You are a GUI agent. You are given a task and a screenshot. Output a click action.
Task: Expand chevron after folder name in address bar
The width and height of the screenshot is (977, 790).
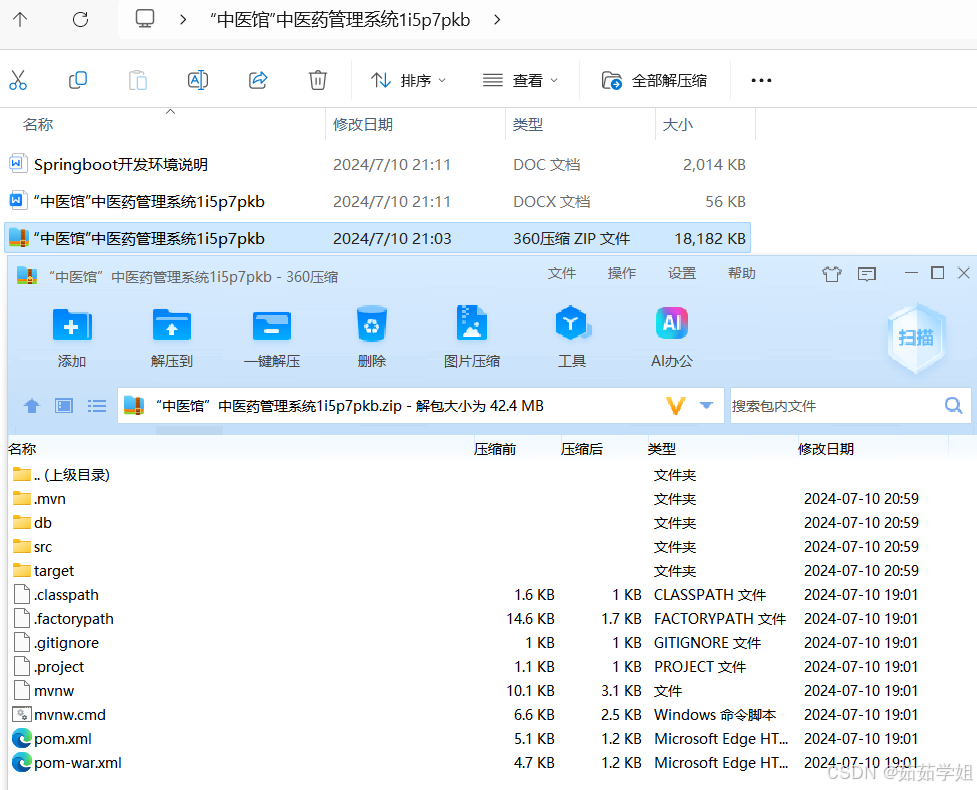coord(497,20)
